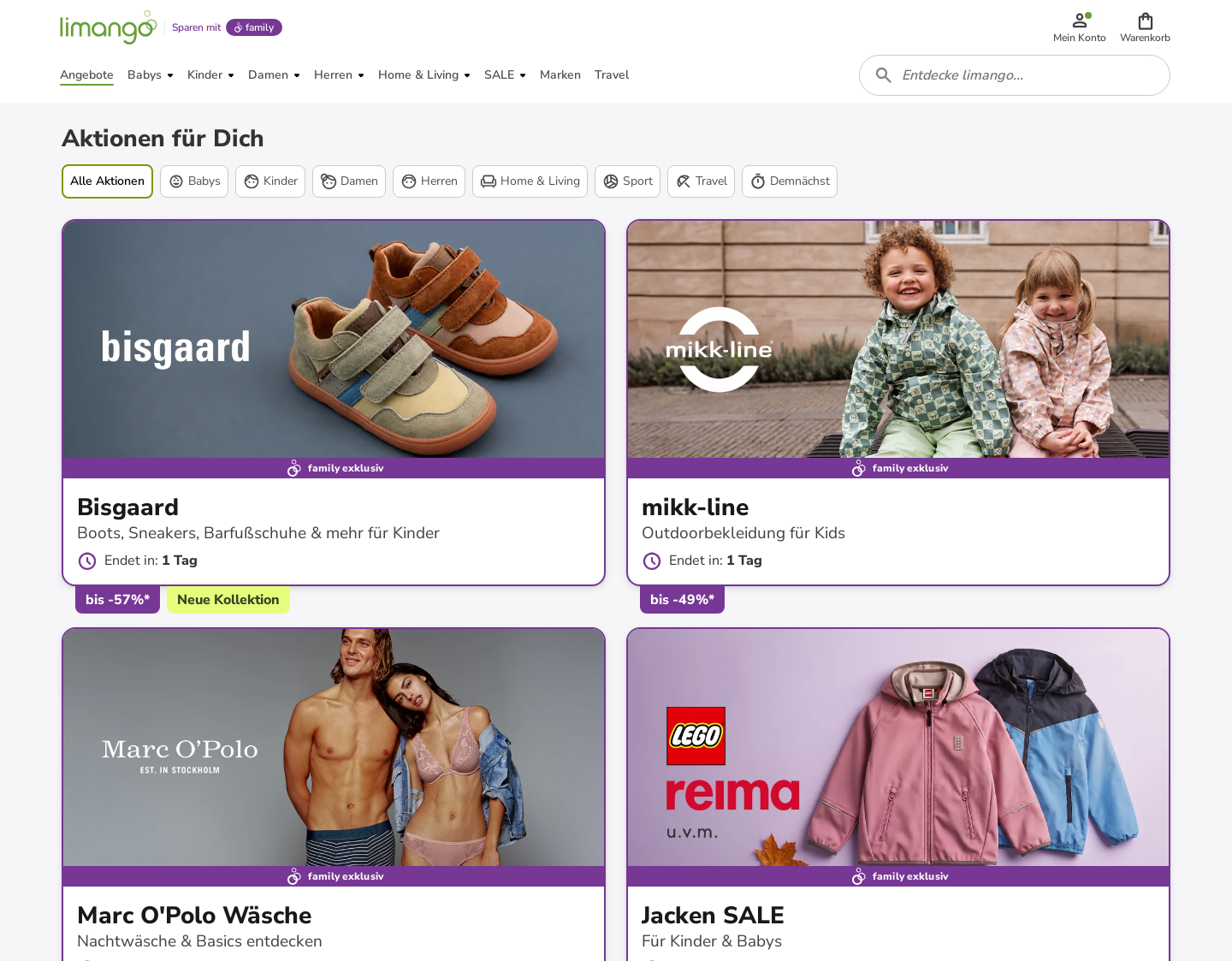The height and width of the screenshot is (961, 1232).
Task: Click the Marc O'Polo Wäsche title
Action: coord(194,916)
